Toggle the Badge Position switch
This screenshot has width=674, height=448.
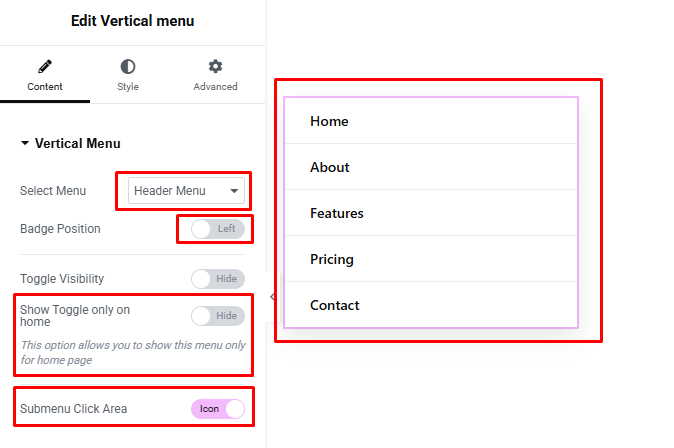(x=217, y=229)
